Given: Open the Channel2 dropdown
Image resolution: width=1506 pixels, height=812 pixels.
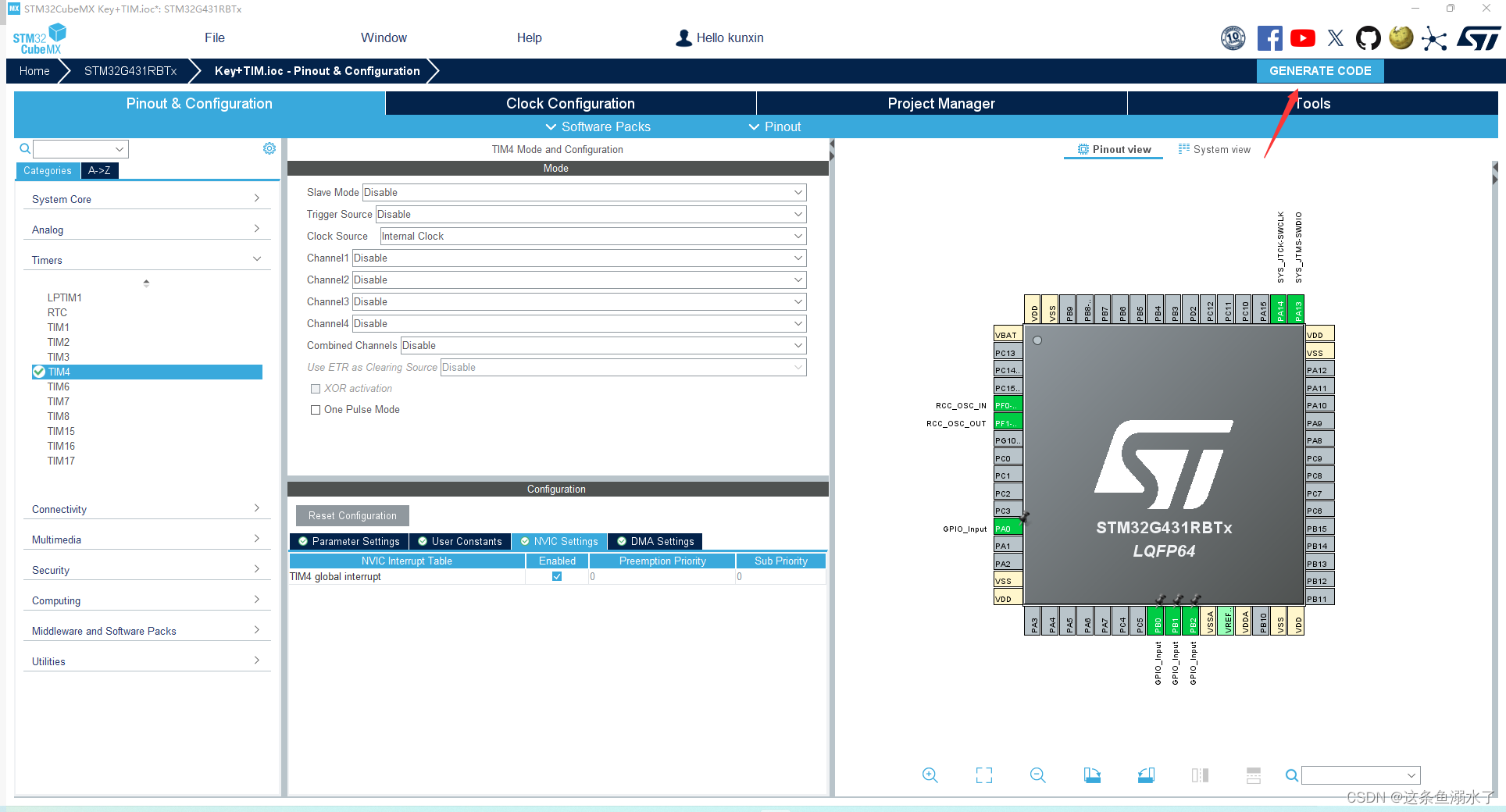Looking at the screenshot, I should point(580,280).
